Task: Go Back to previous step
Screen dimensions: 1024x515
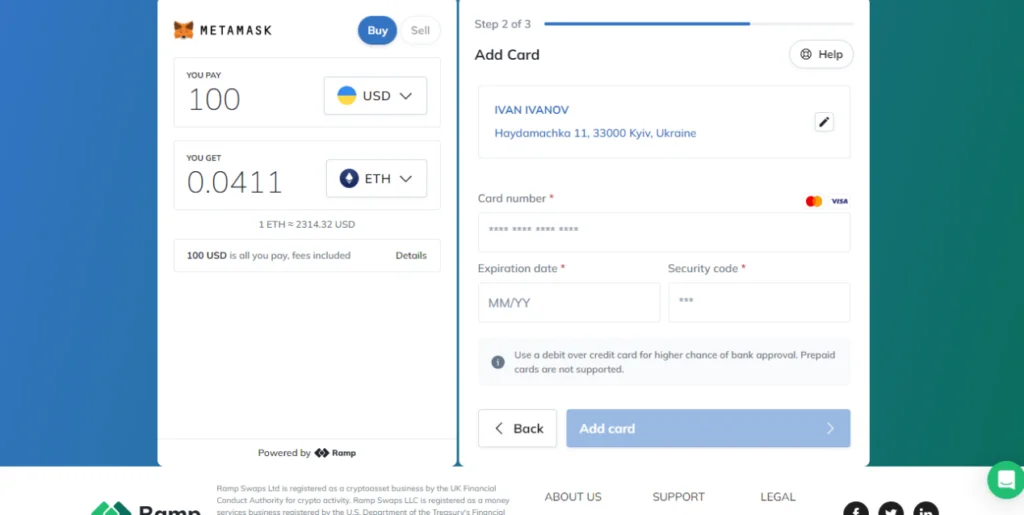Action: pyautogui.click(x=517, y=428)
